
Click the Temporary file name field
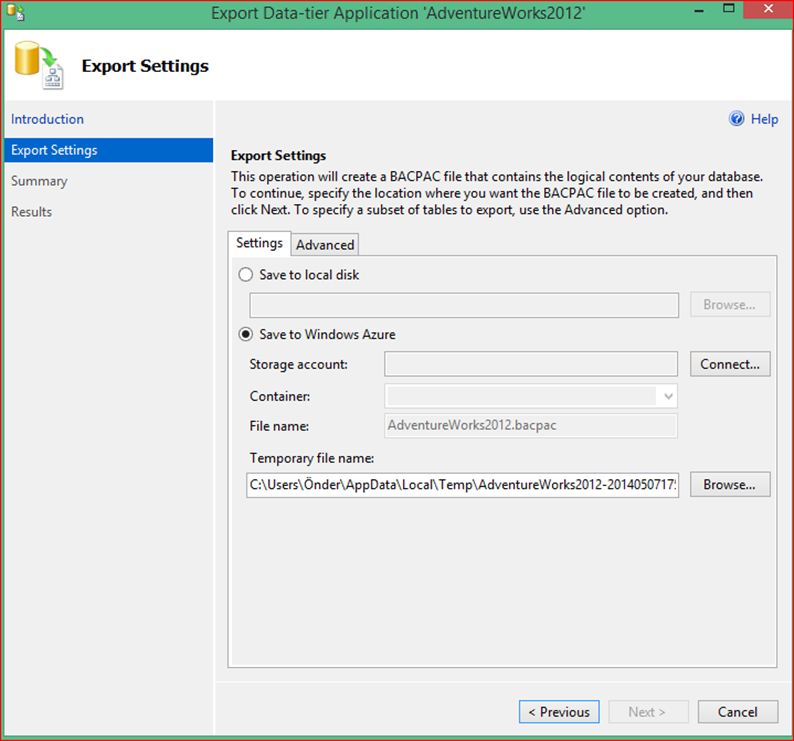tap(462, 485)
